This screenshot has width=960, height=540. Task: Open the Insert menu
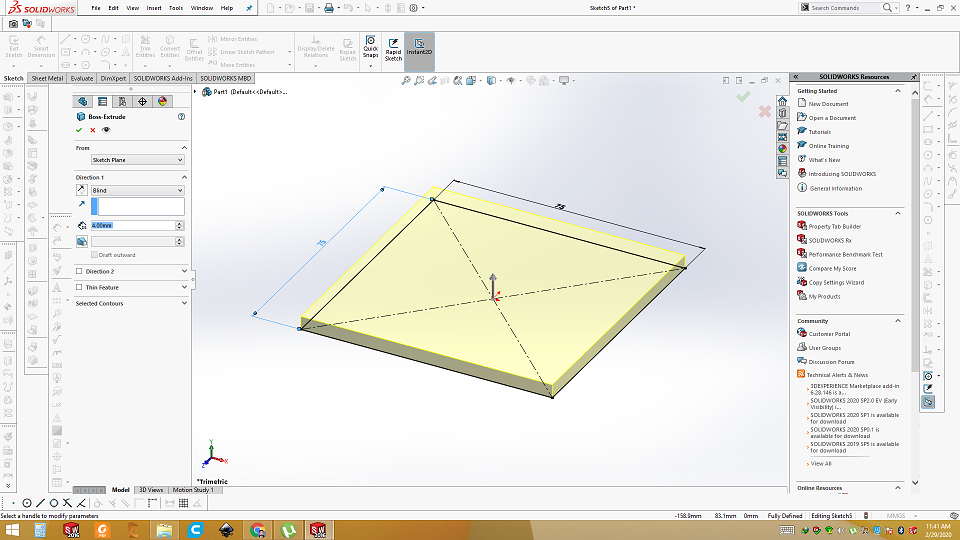[154, 8]
